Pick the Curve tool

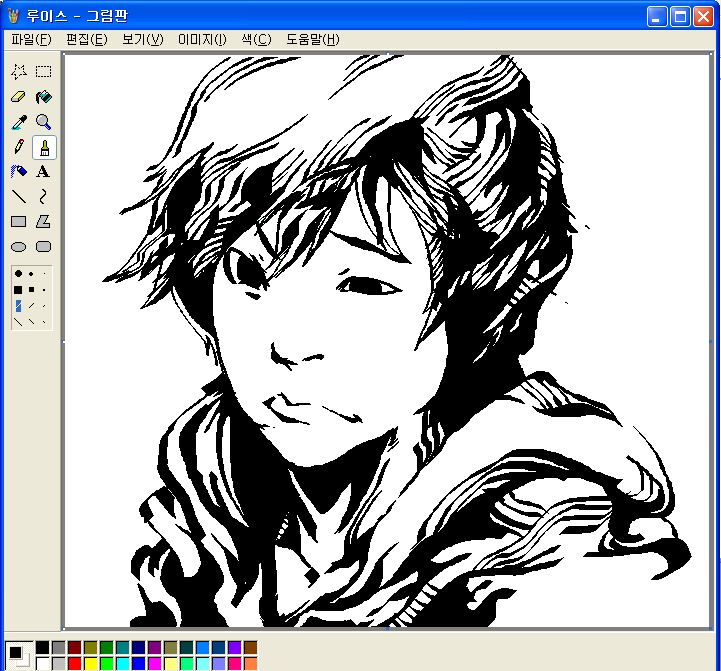[44, 197]
